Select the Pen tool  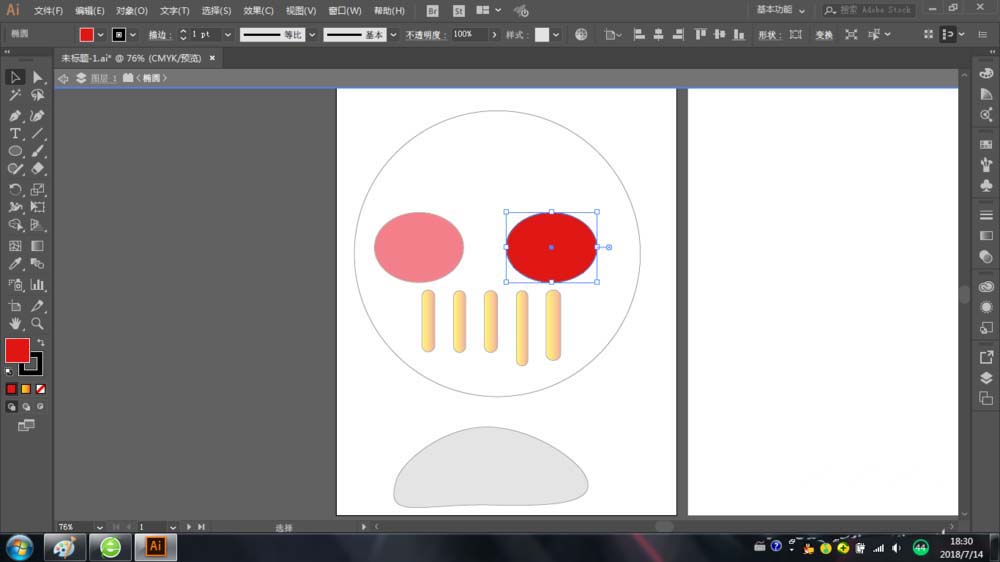[x=15, y=115]
